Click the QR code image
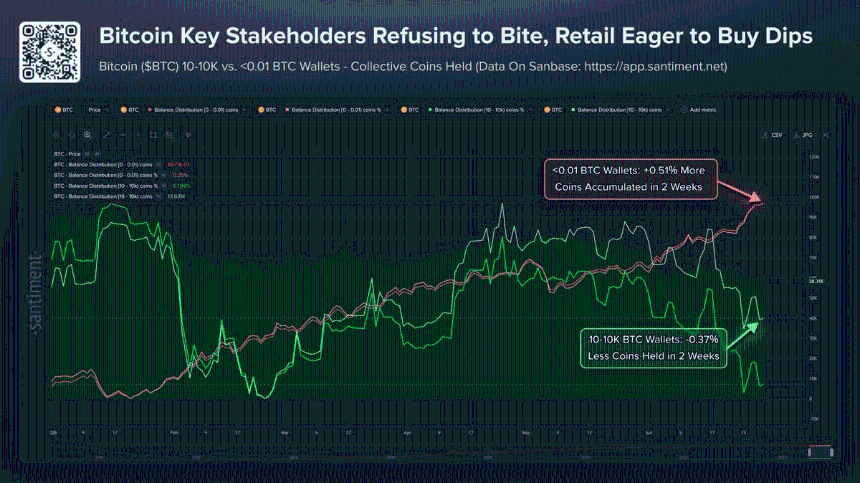Screen dimensions: 860x483 49,53
